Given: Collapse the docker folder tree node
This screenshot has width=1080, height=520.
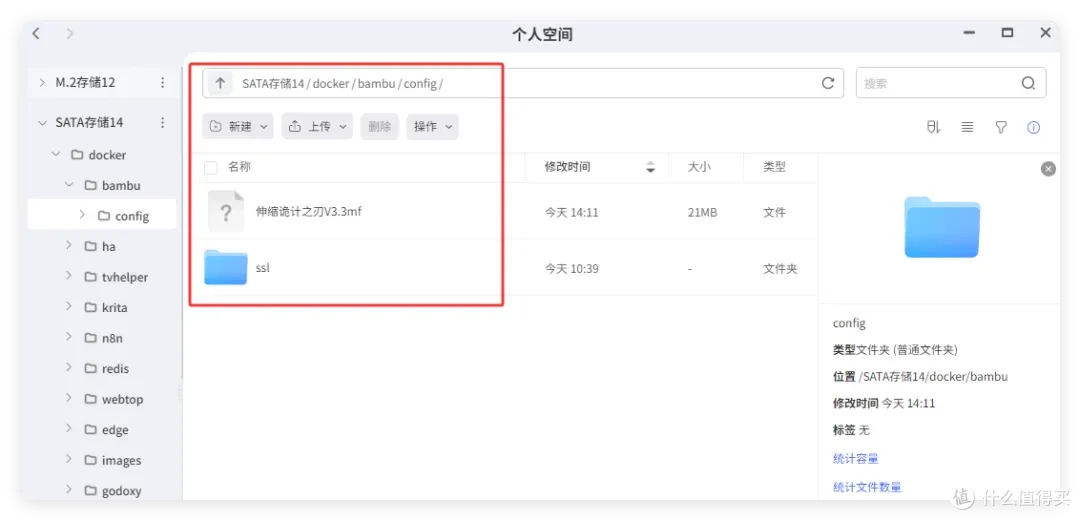Looking at the screenshot, I should [x=56, y=154].
